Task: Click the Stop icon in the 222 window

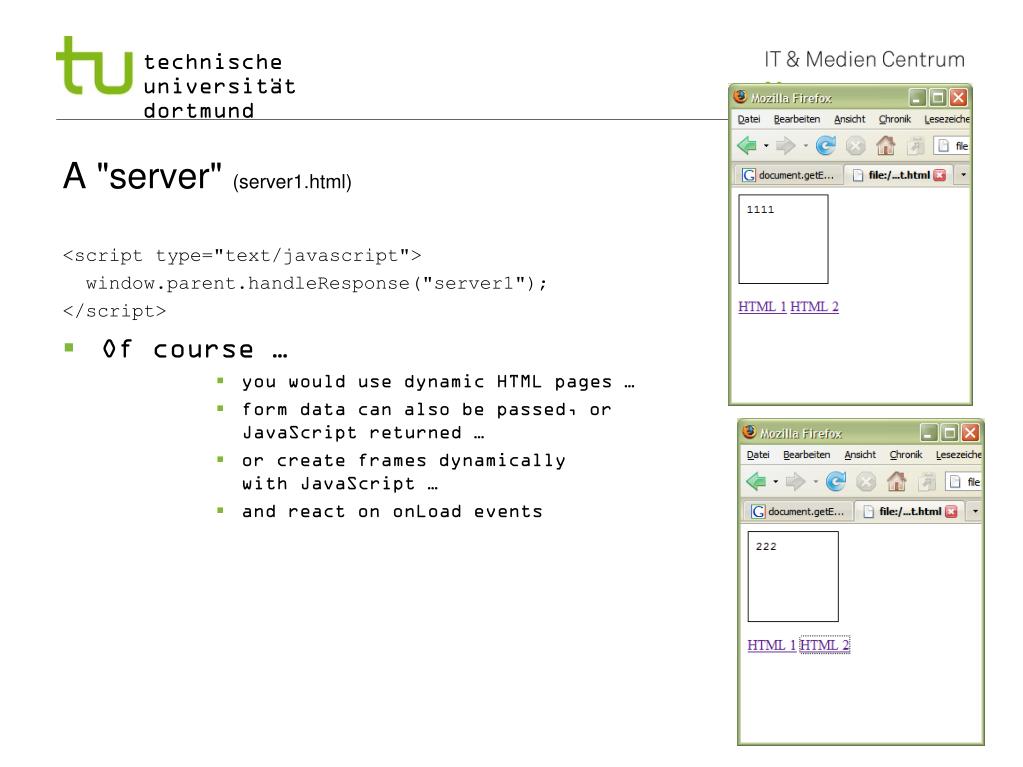Action: click(866, 481)
